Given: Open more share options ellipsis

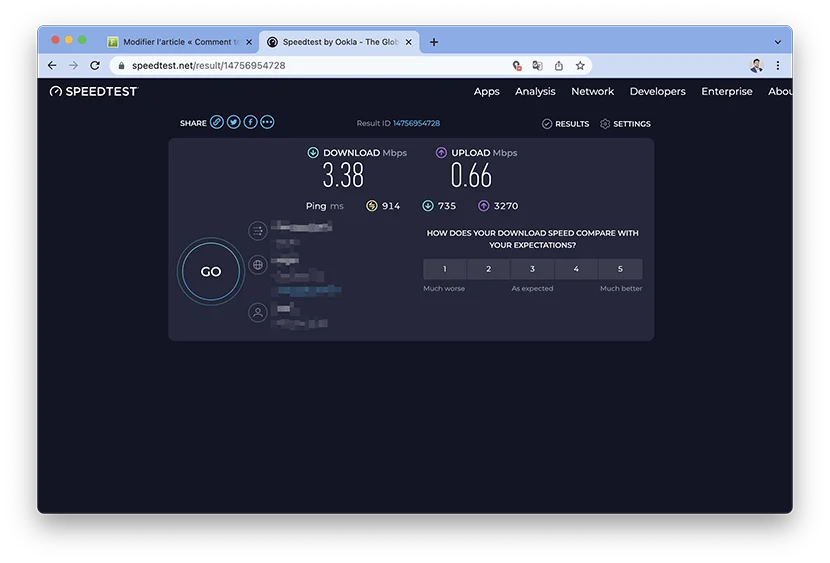Looking at the screenshot, I should pos(267,122).
